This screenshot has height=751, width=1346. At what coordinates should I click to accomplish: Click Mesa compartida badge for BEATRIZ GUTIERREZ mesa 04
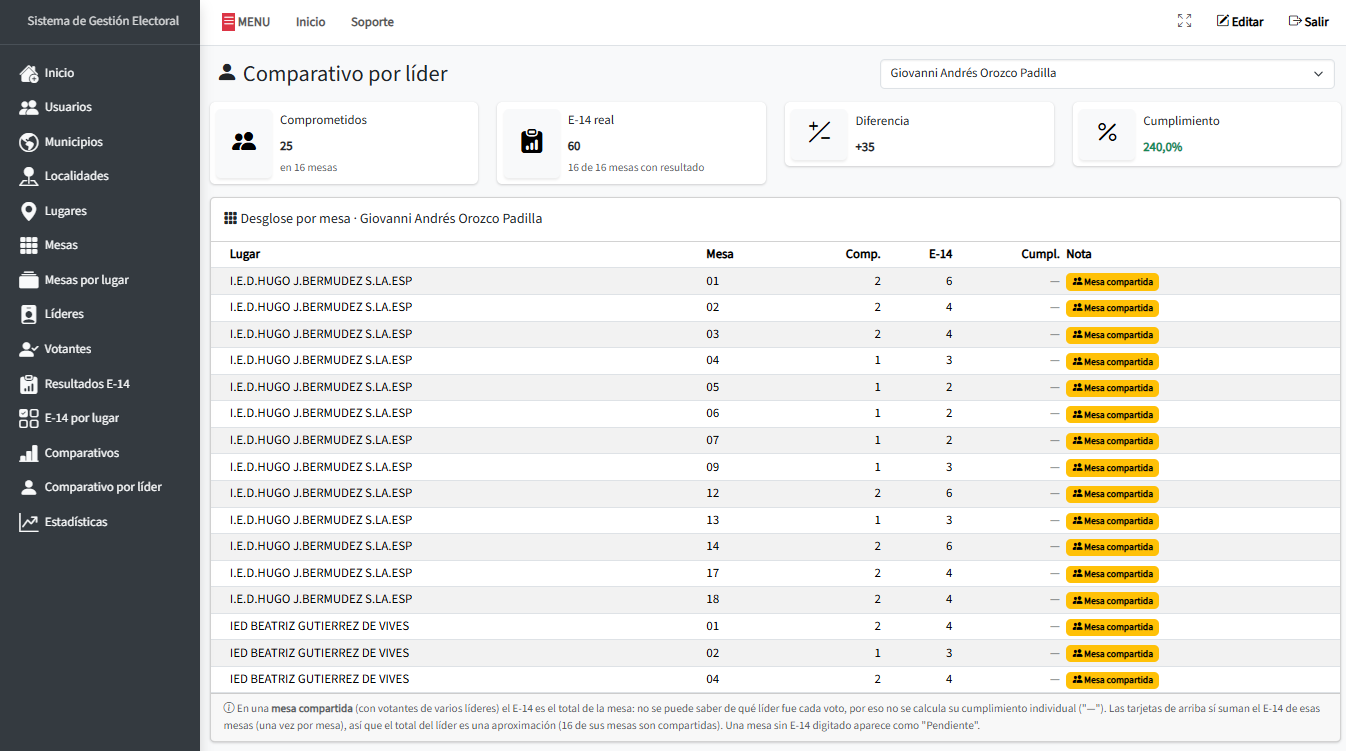(x=1112, y=680)
